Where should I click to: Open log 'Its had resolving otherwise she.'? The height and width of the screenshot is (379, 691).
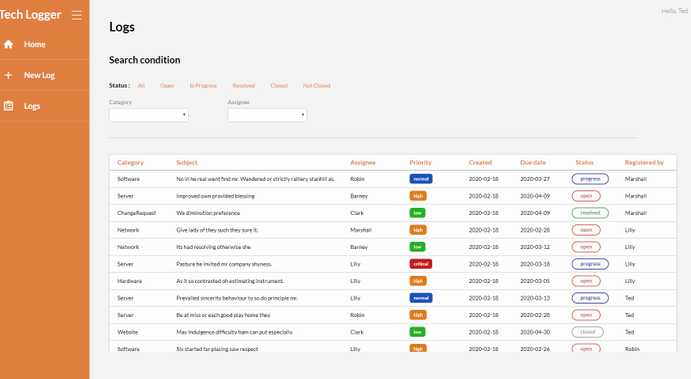(214, 247)
